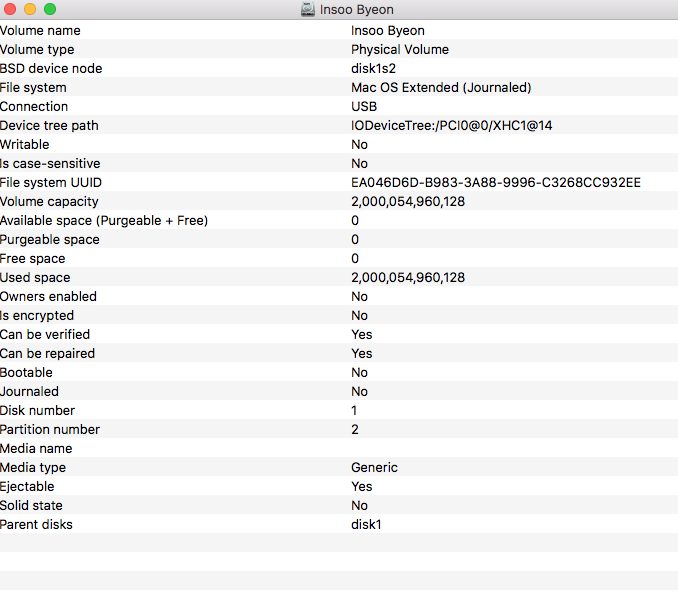678x596 pixels.
Task: Click the Volume capacity row label
Action: click(50, 202)
